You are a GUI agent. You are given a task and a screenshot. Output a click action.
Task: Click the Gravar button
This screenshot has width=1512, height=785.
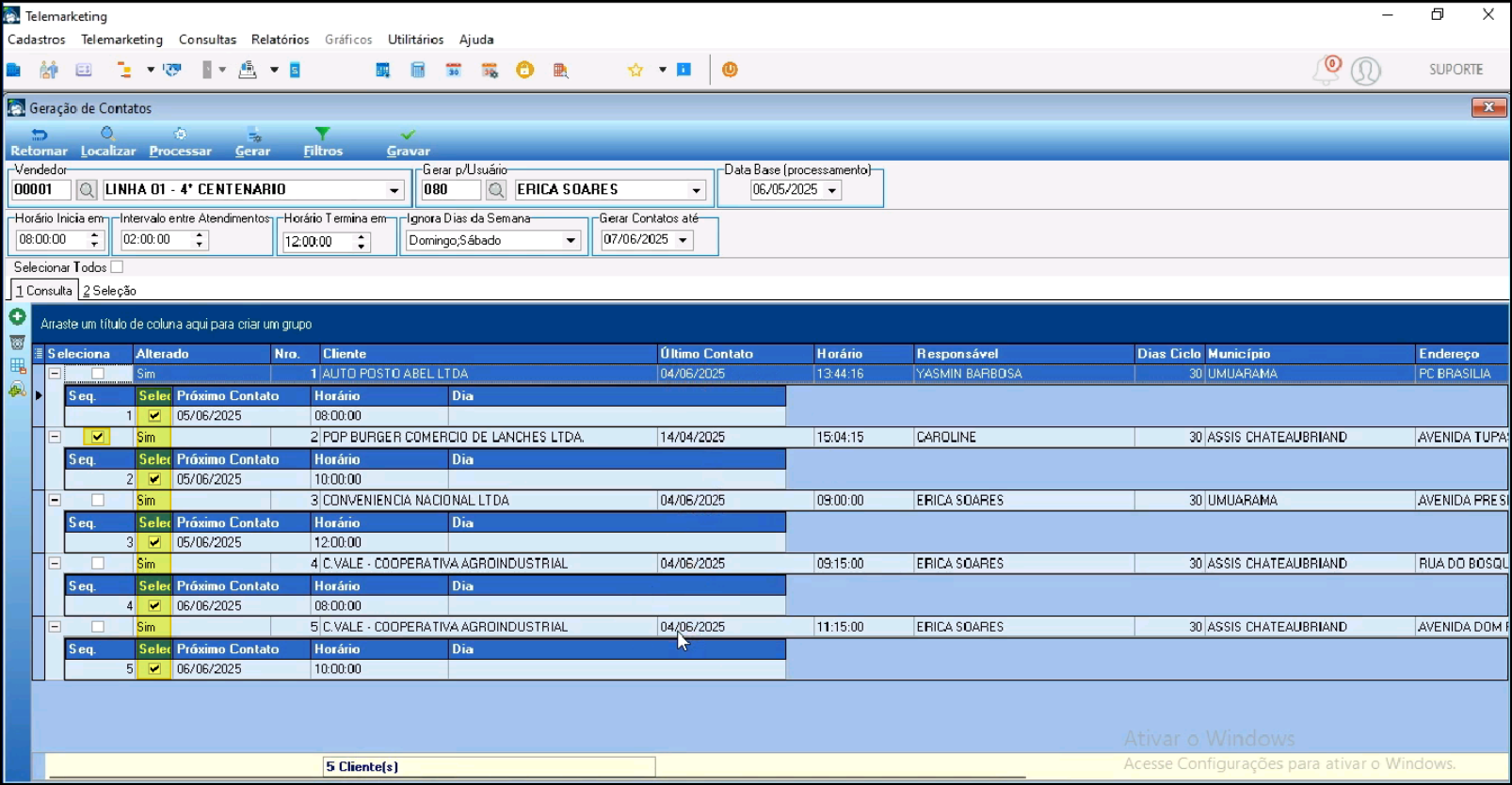(408, 142)
